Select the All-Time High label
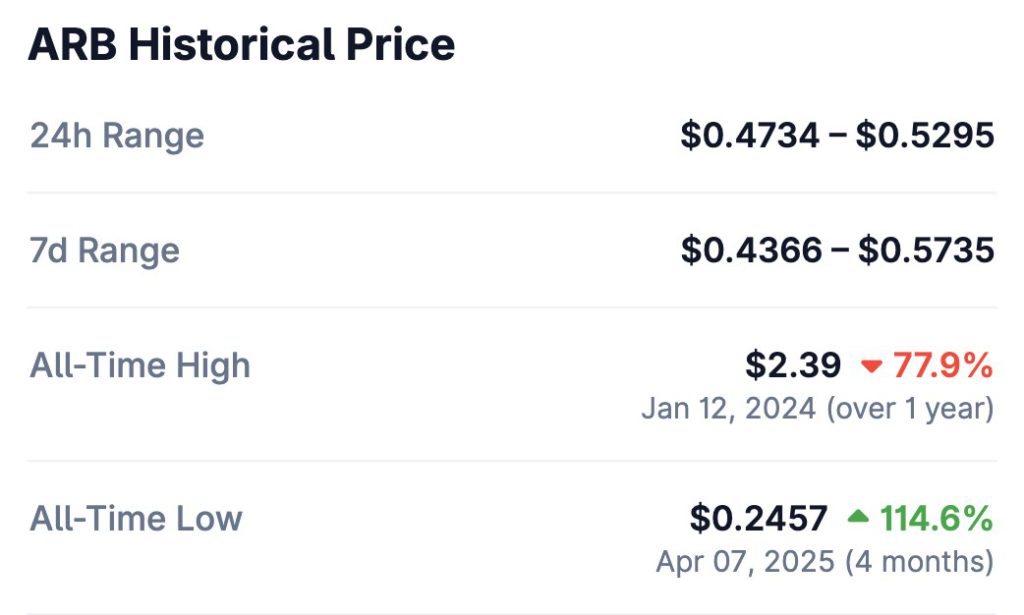Image resolution: width=1024 pixels, height=615 pixels. pyautogui.click(x=140, y=366)
